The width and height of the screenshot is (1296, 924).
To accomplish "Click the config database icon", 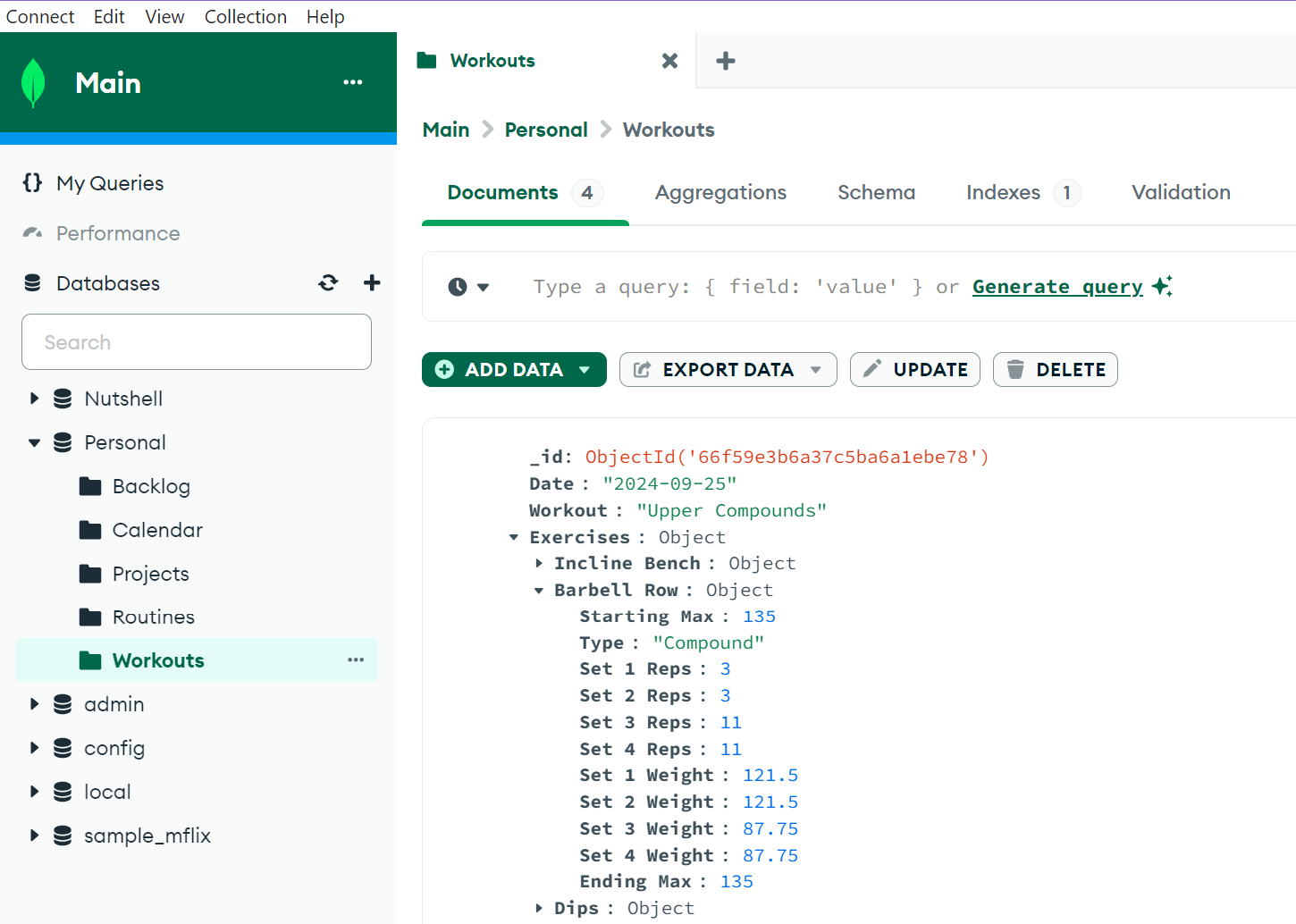I will [63, 748].
